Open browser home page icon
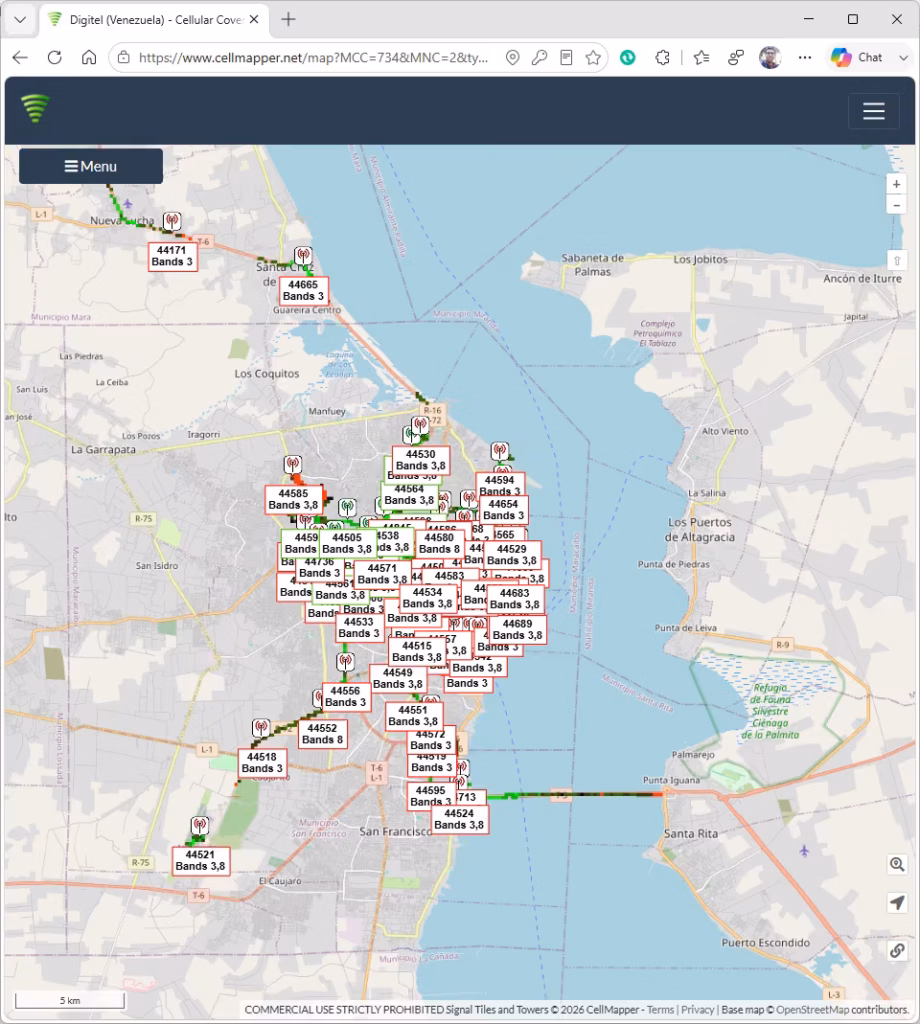Image resolution: width=920 pixels, height=1024 pixels. (89, 57)
